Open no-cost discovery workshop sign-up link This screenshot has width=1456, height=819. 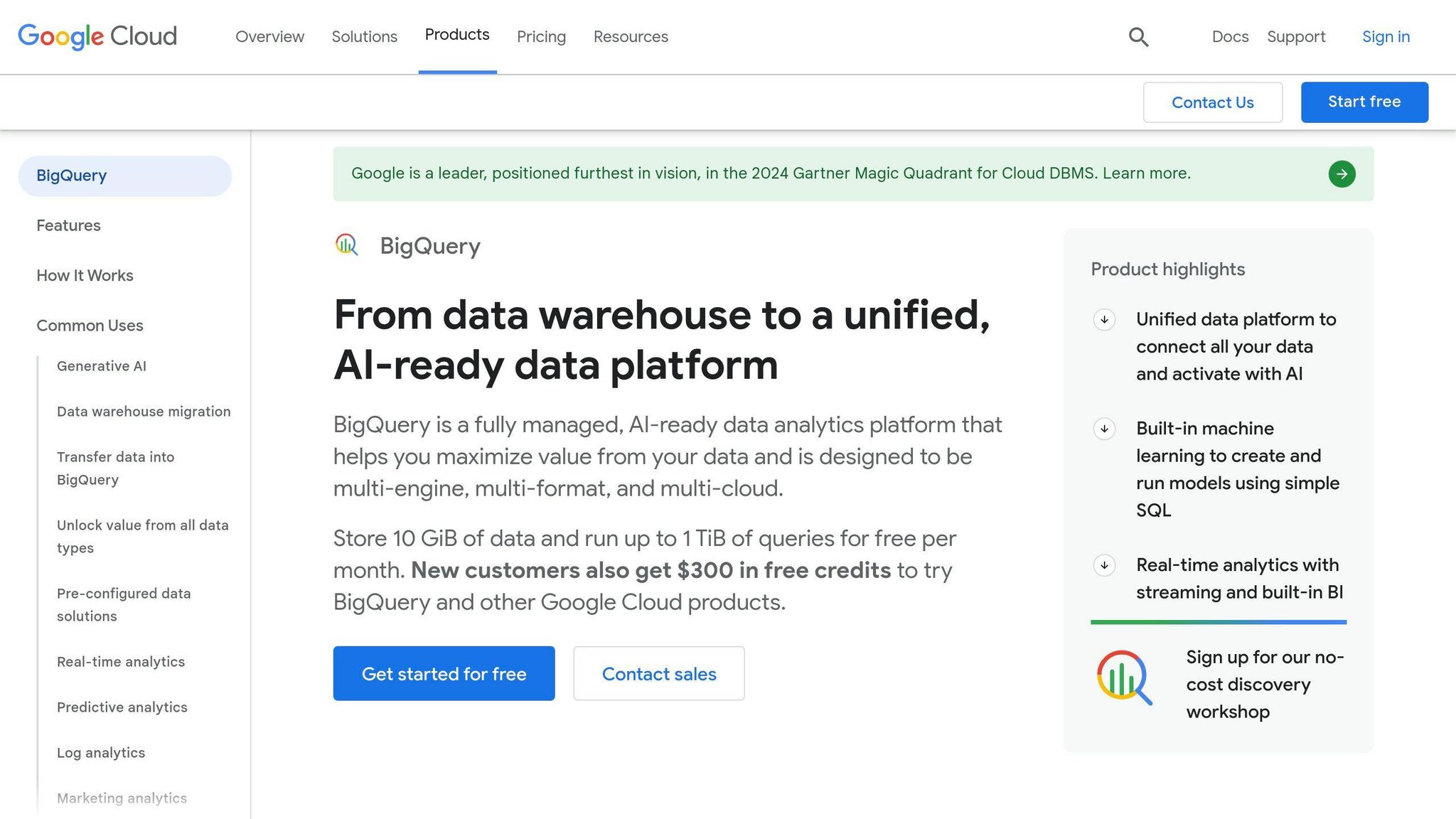pos(1265,684)
